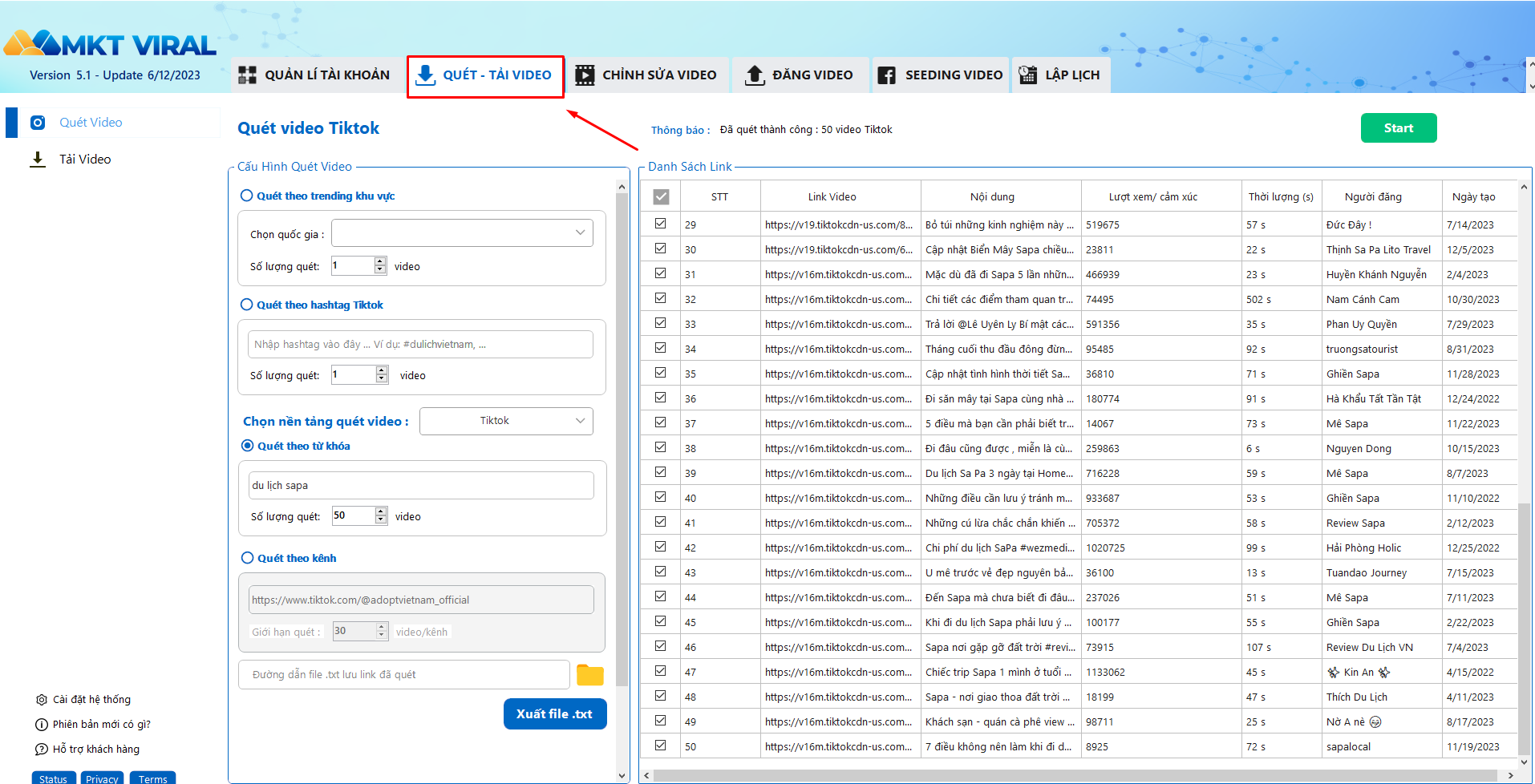Image resolution: width=1535 pixels, height=784 pixels.
Task: Open Phiên bản mới có gì link
Action: (x=102, y=725)
